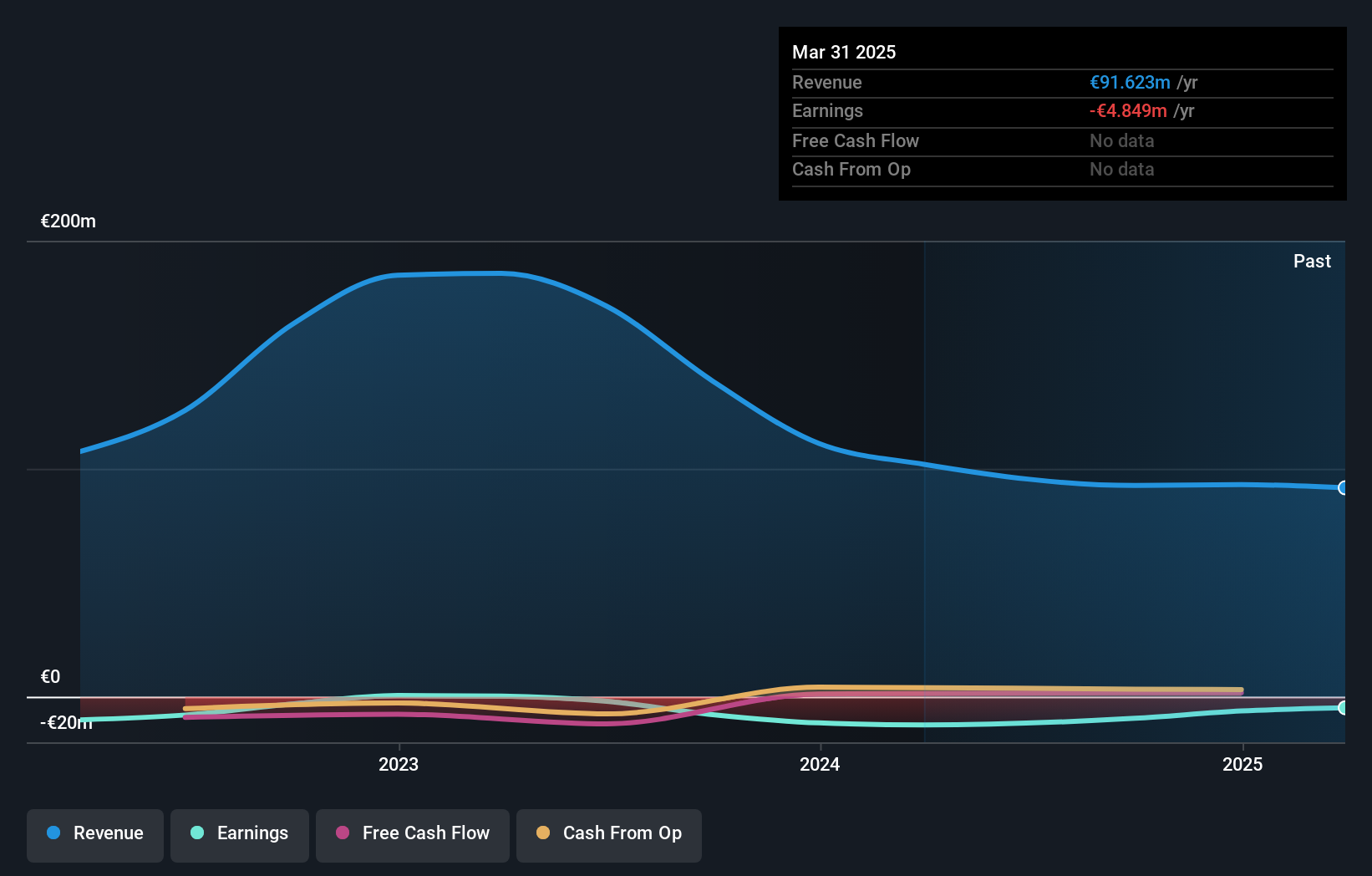The height and width of the screenshot is (876, 1372).
Task: Click the €200m y-axis label
Action: 69,222
